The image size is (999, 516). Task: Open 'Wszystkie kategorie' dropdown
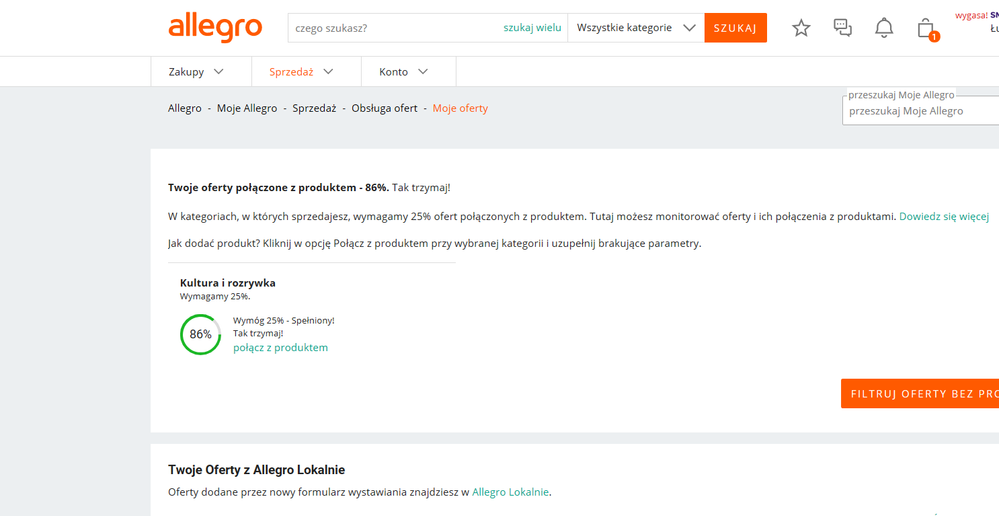(636, 28)
